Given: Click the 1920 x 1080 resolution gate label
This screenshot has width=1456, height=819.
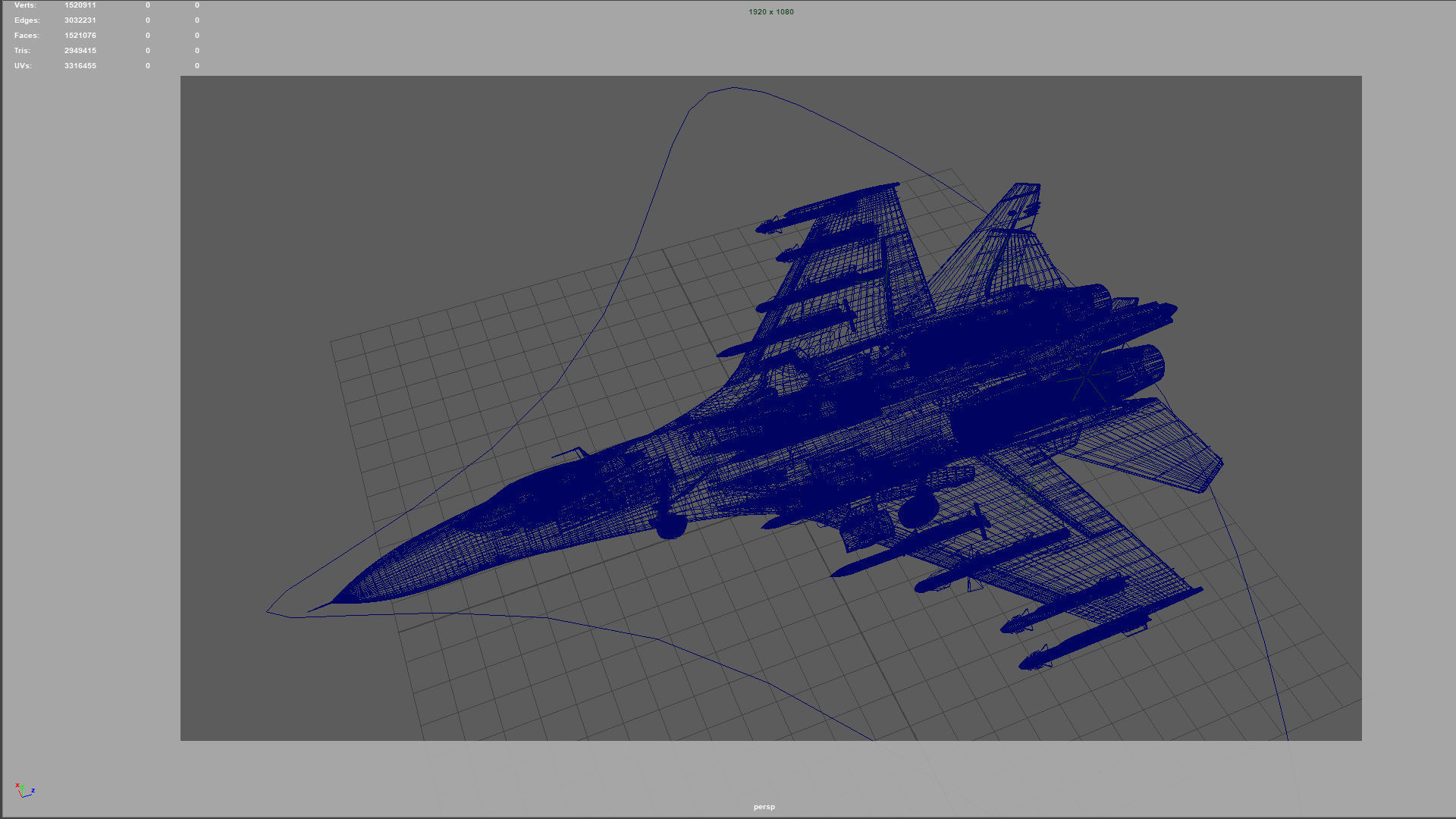Looking at the screenshot, I should coord(770,11).
